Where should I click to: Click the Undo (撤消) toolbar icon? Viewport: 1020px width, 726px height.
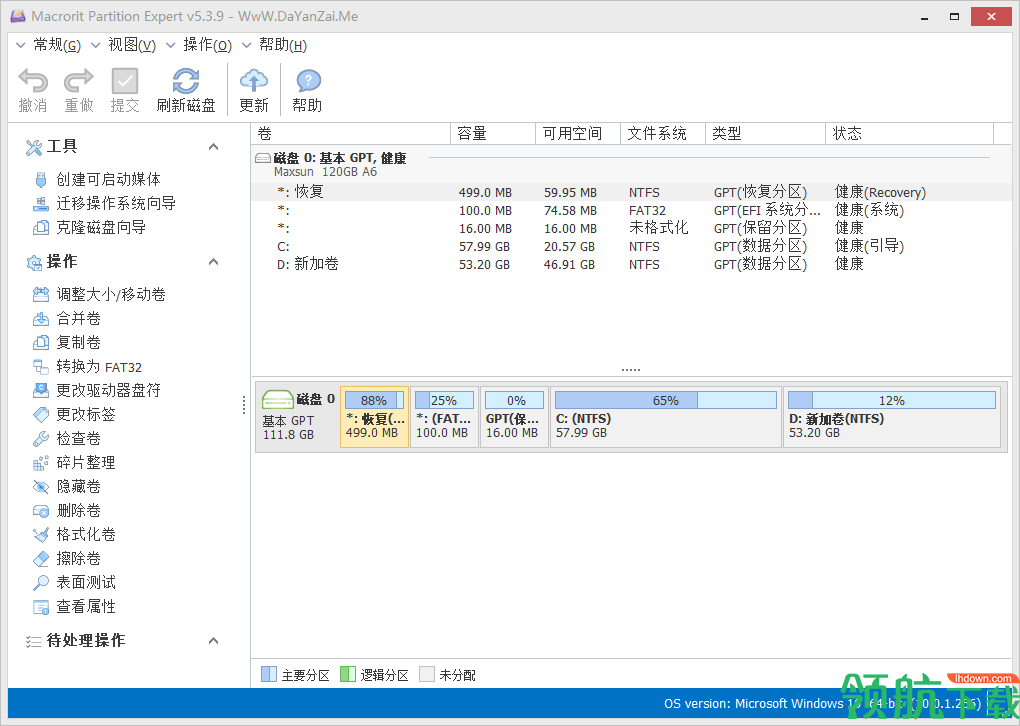point(33,81)
